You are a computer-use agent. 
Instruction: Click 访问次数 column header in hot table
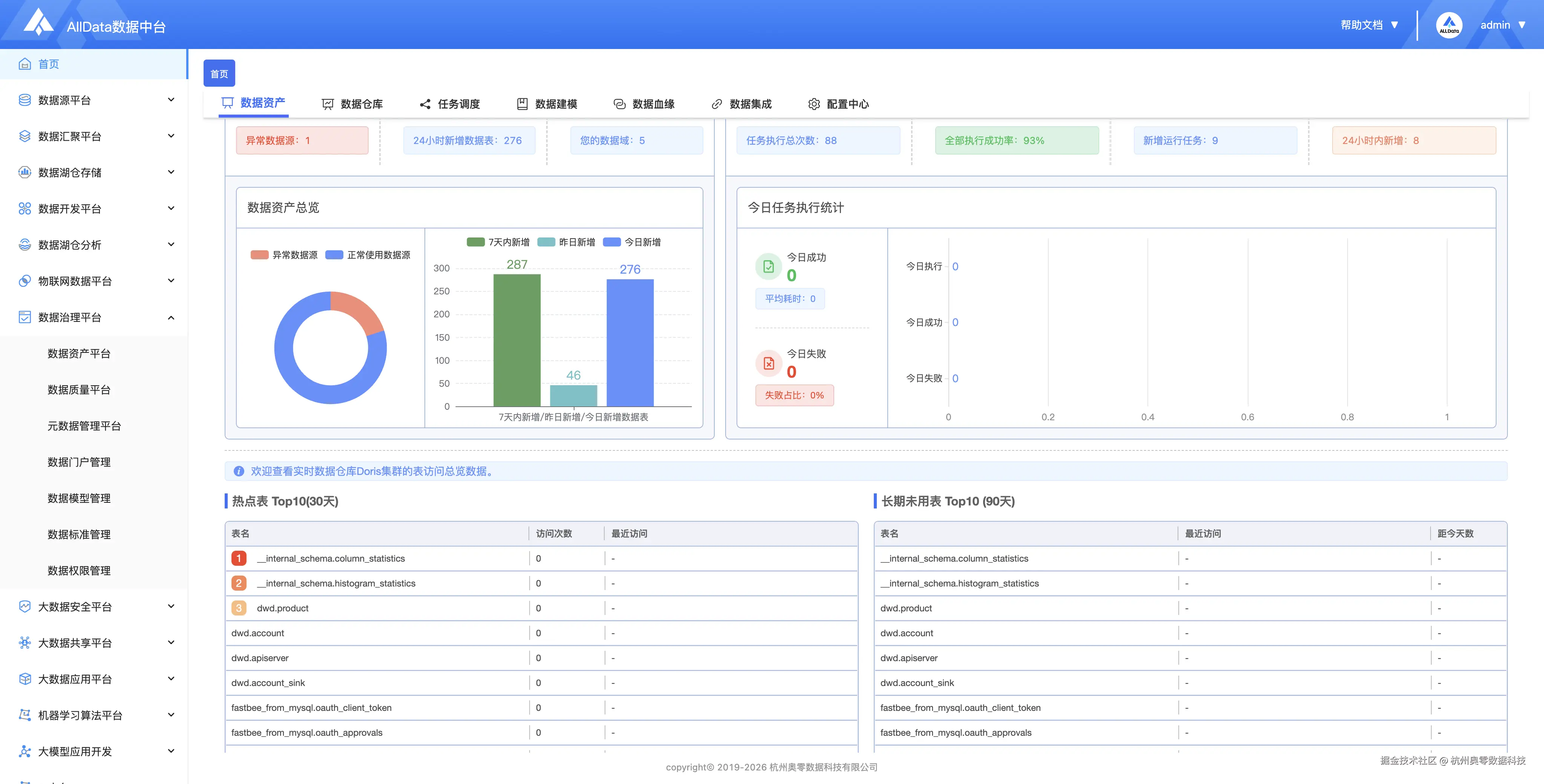[554, 533]
